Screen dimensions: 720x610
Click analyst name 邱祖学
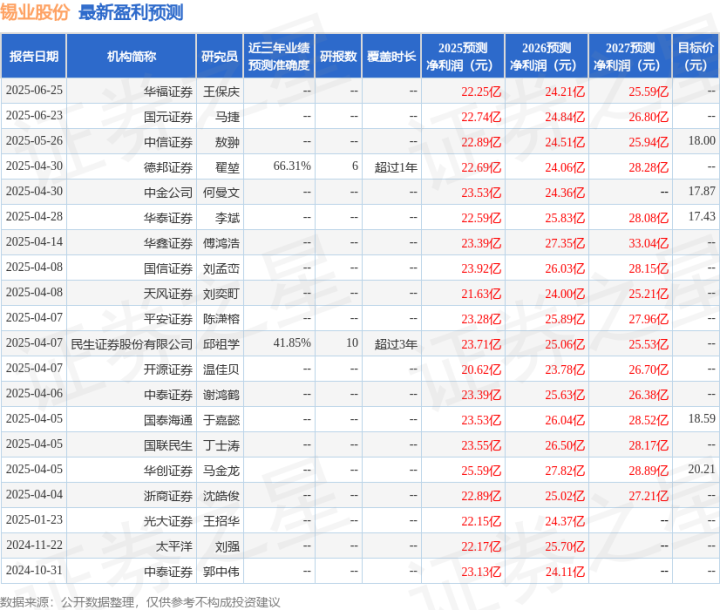[x=221, y=345]
